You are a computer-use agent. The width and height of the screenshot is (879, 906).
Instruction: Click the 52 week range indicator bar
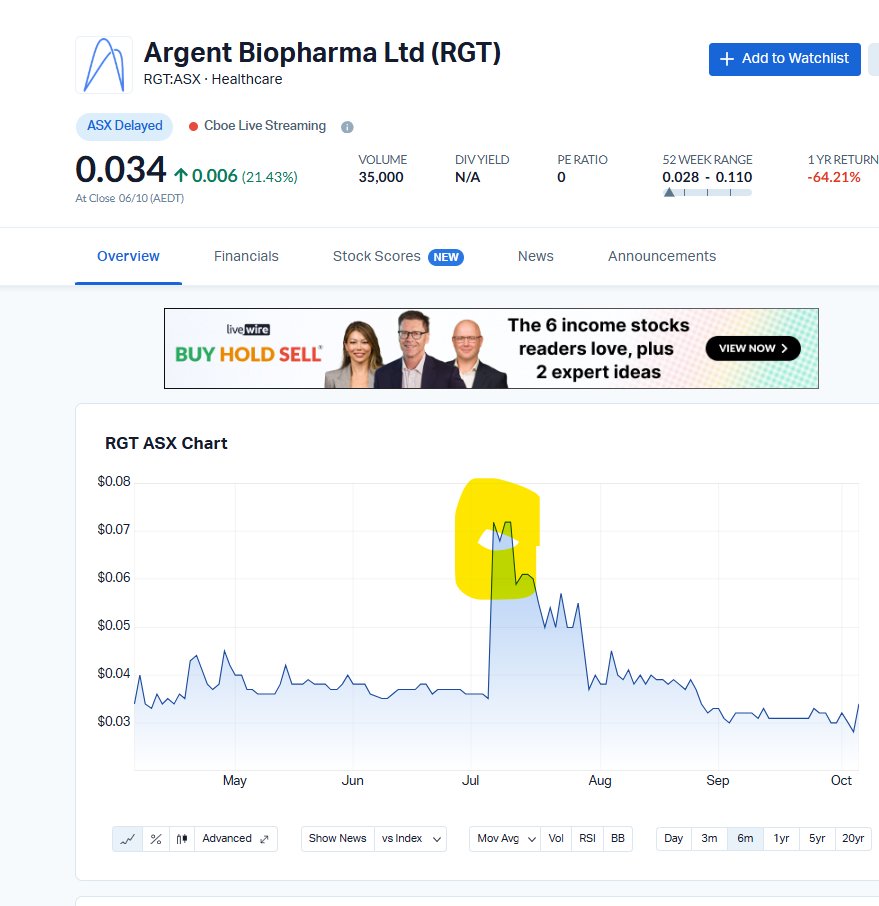[707, 192]
